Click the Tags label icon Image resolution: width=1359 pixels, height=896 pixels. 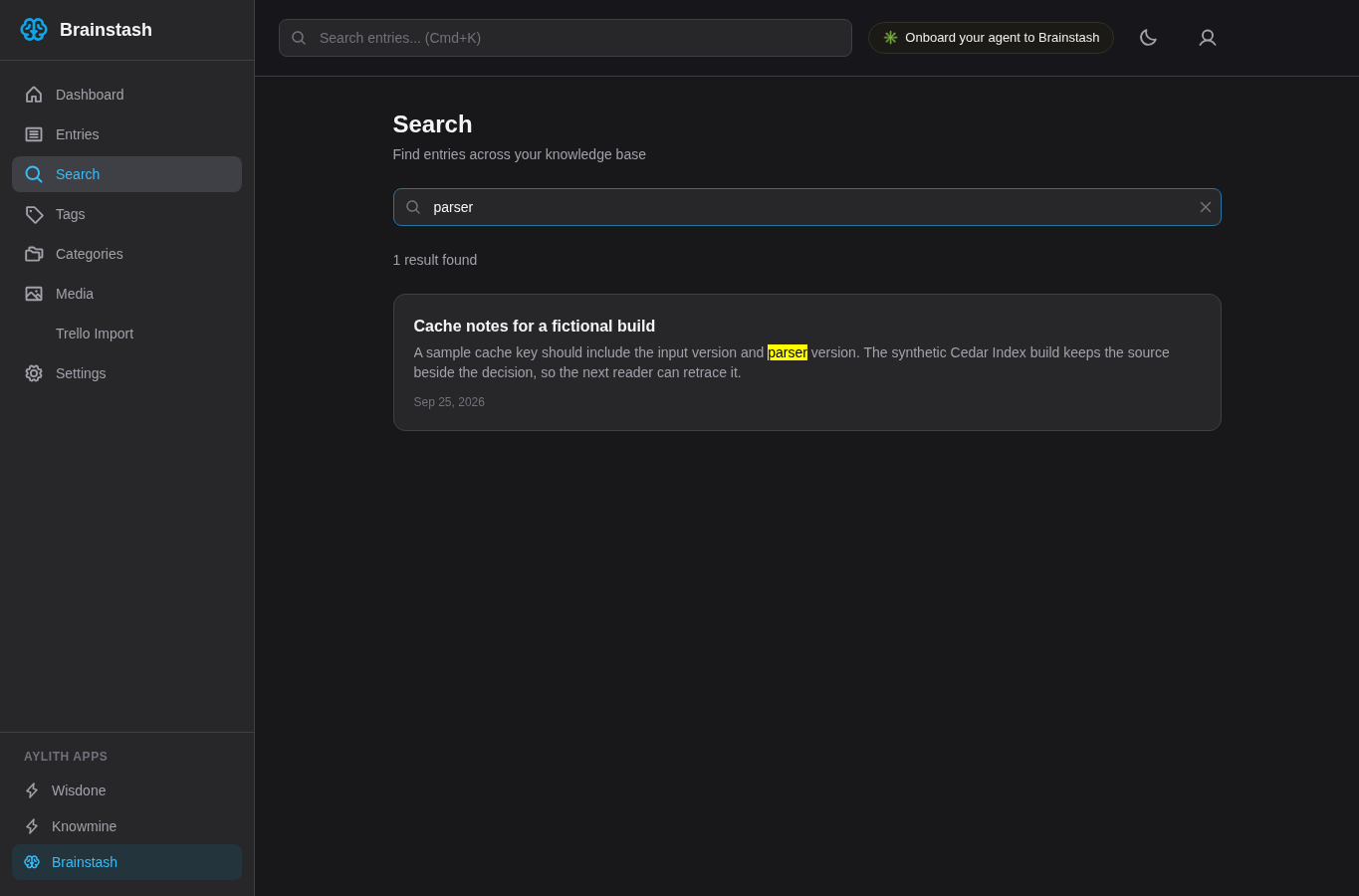pos(34,214)
